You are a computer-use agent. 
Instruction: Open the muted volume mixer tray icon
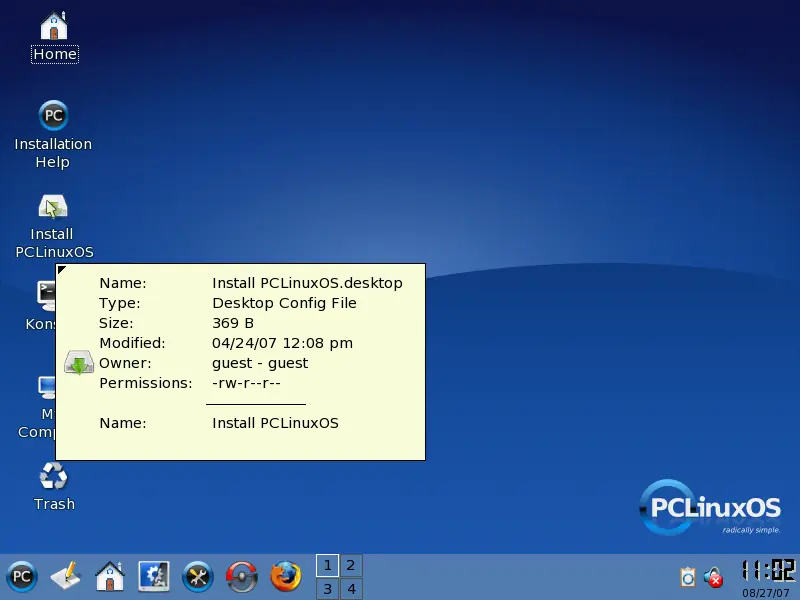pos(713,577)
